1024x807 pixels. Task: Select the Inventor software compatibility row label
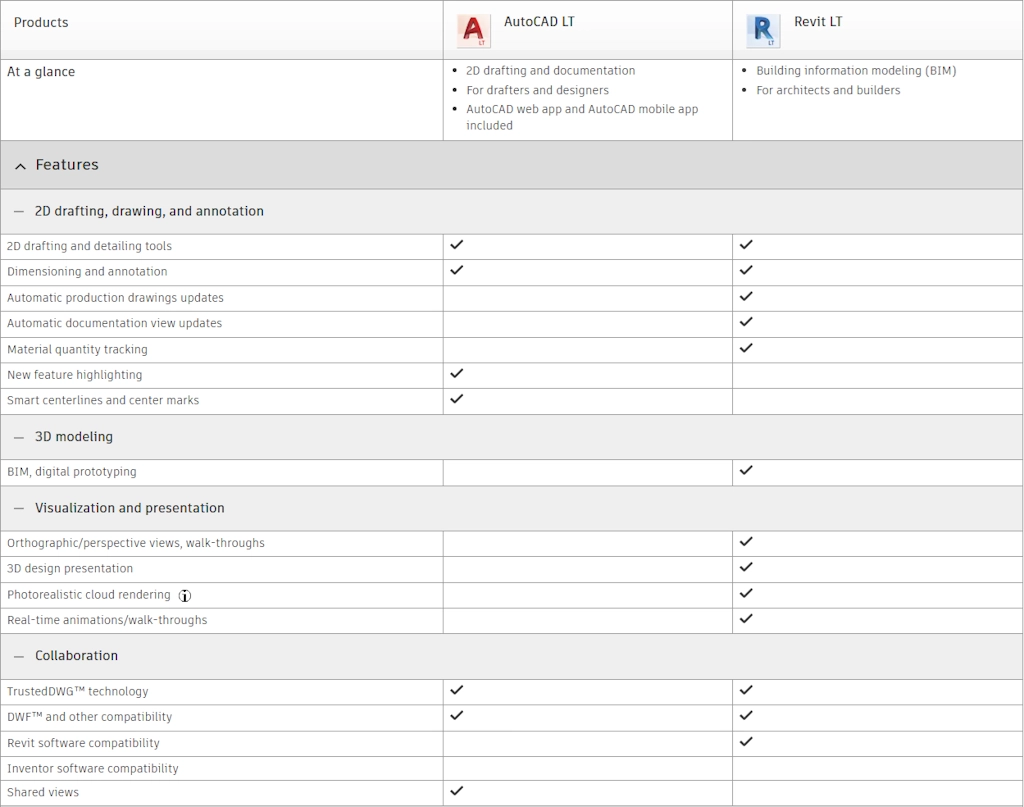[x=93, y=769]
